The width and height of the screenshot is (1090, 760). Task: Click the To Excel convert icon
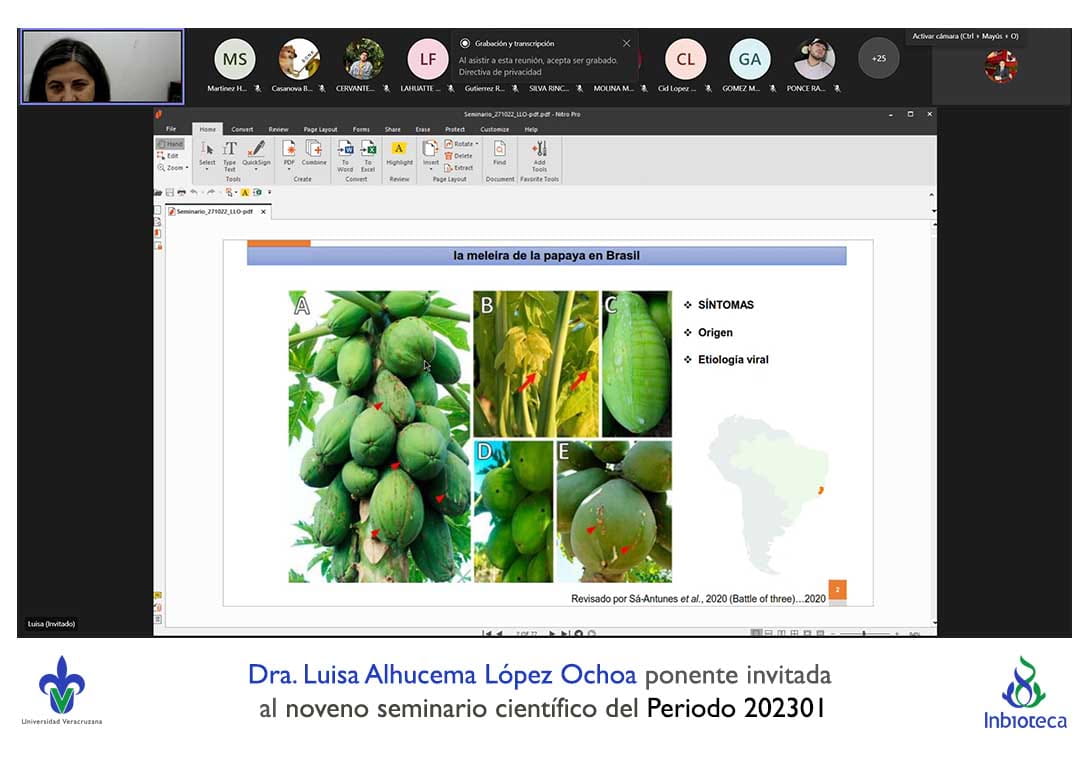[368, 153]
